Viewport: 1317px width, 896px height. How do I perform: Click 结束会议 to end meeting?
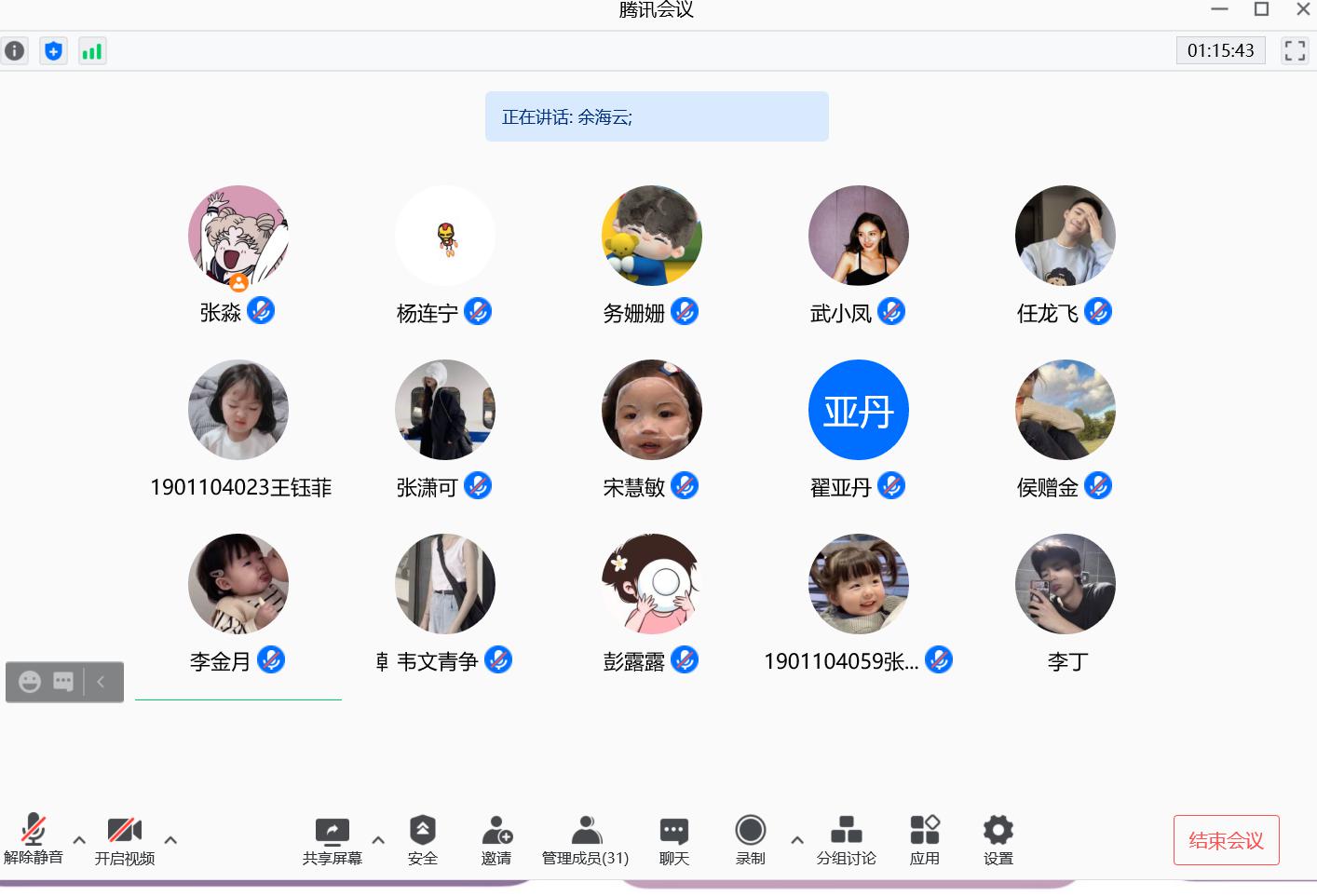tap(1226, 840)
